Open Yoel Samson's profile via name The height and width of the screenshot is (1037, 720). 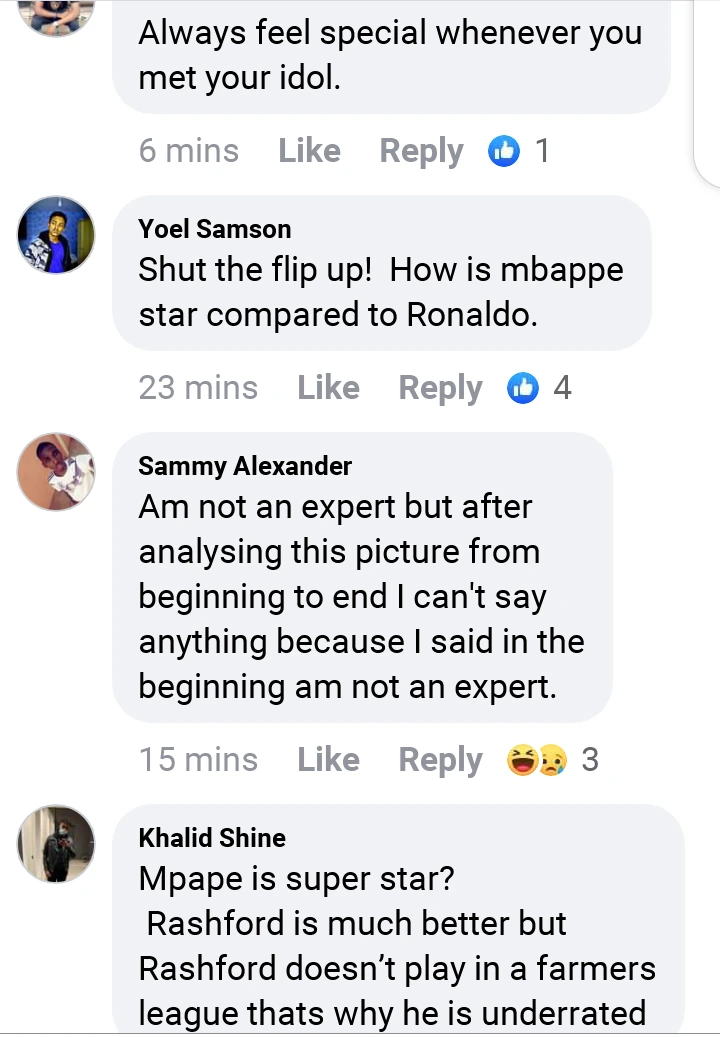tap(215, 229)
